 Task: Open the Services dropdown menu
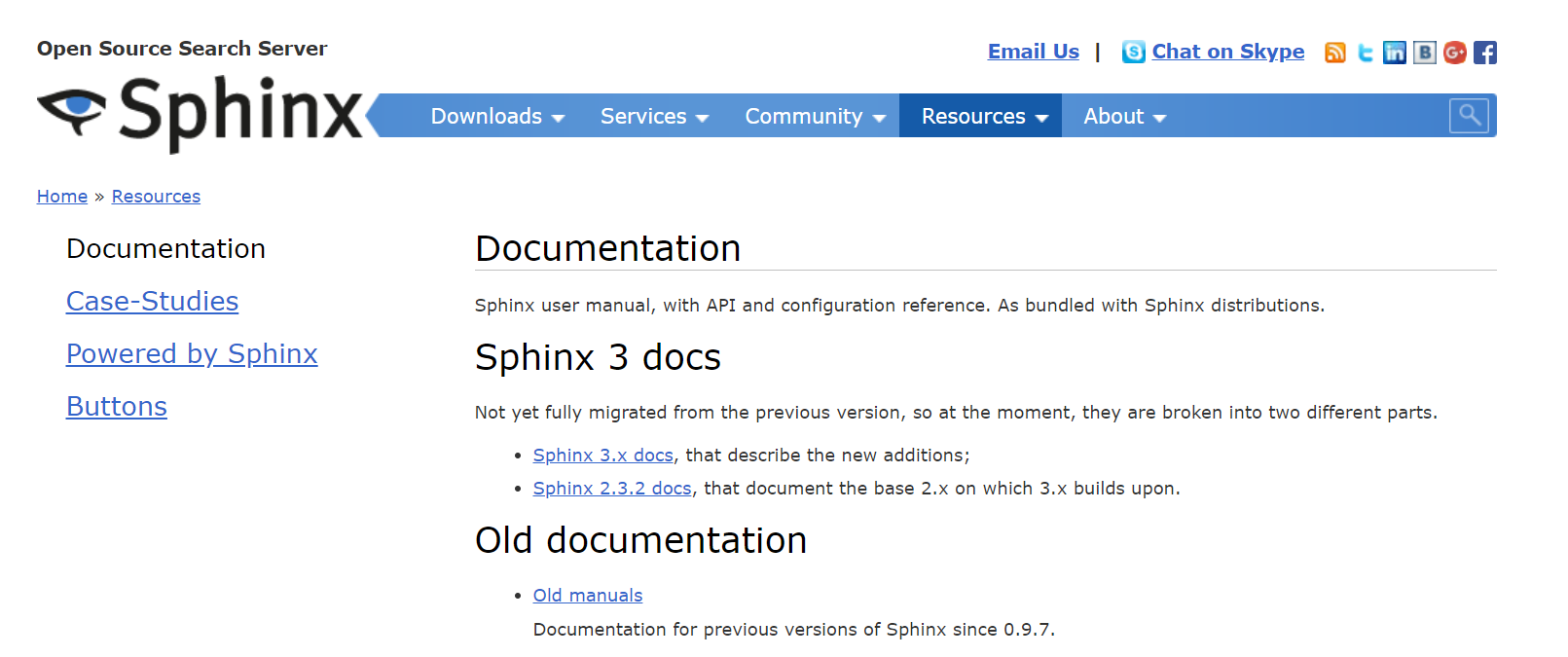click(654, 117)
